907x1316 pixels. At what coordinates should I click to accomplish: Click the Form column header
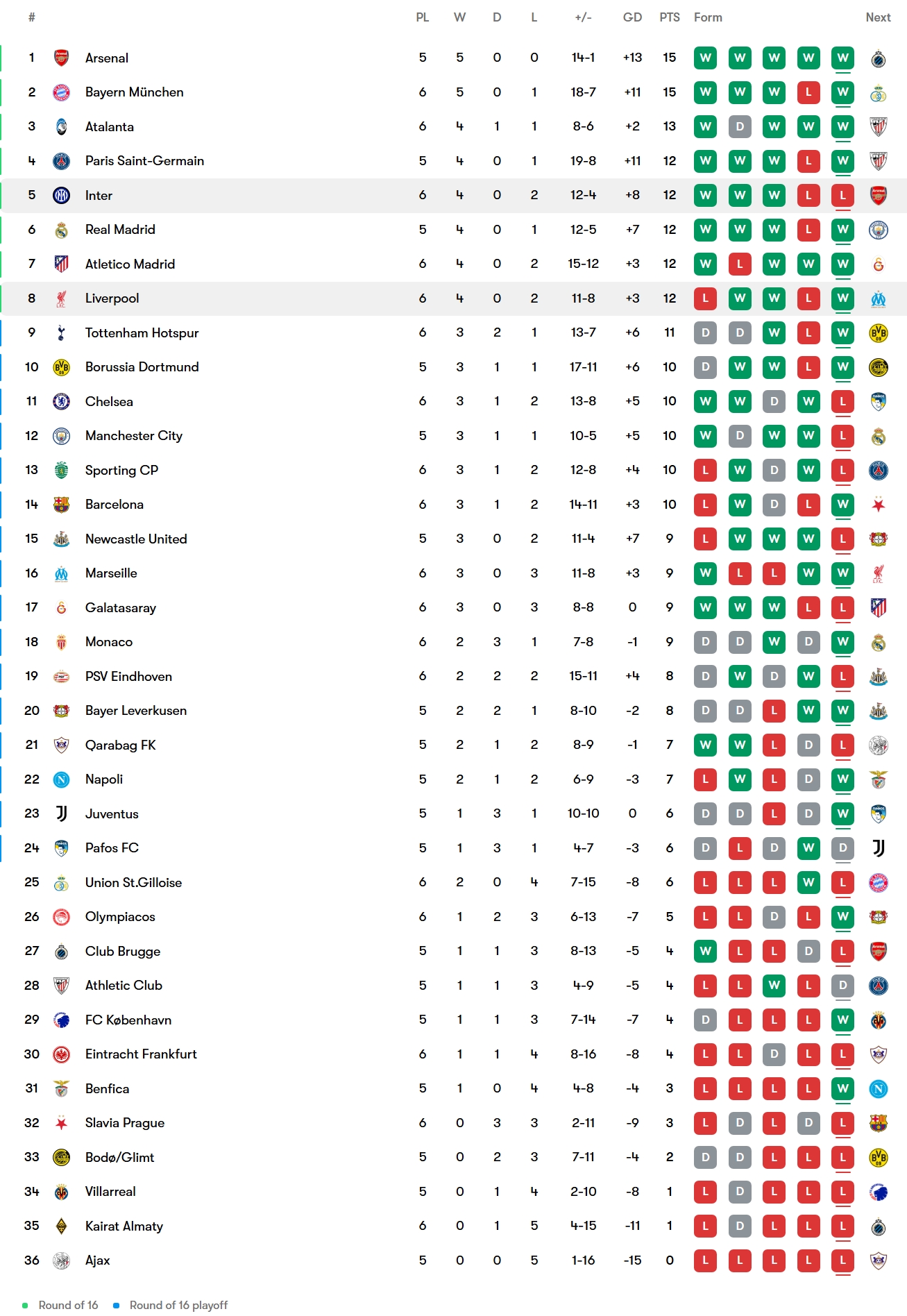pyautogui.click(x=708, y=17)
